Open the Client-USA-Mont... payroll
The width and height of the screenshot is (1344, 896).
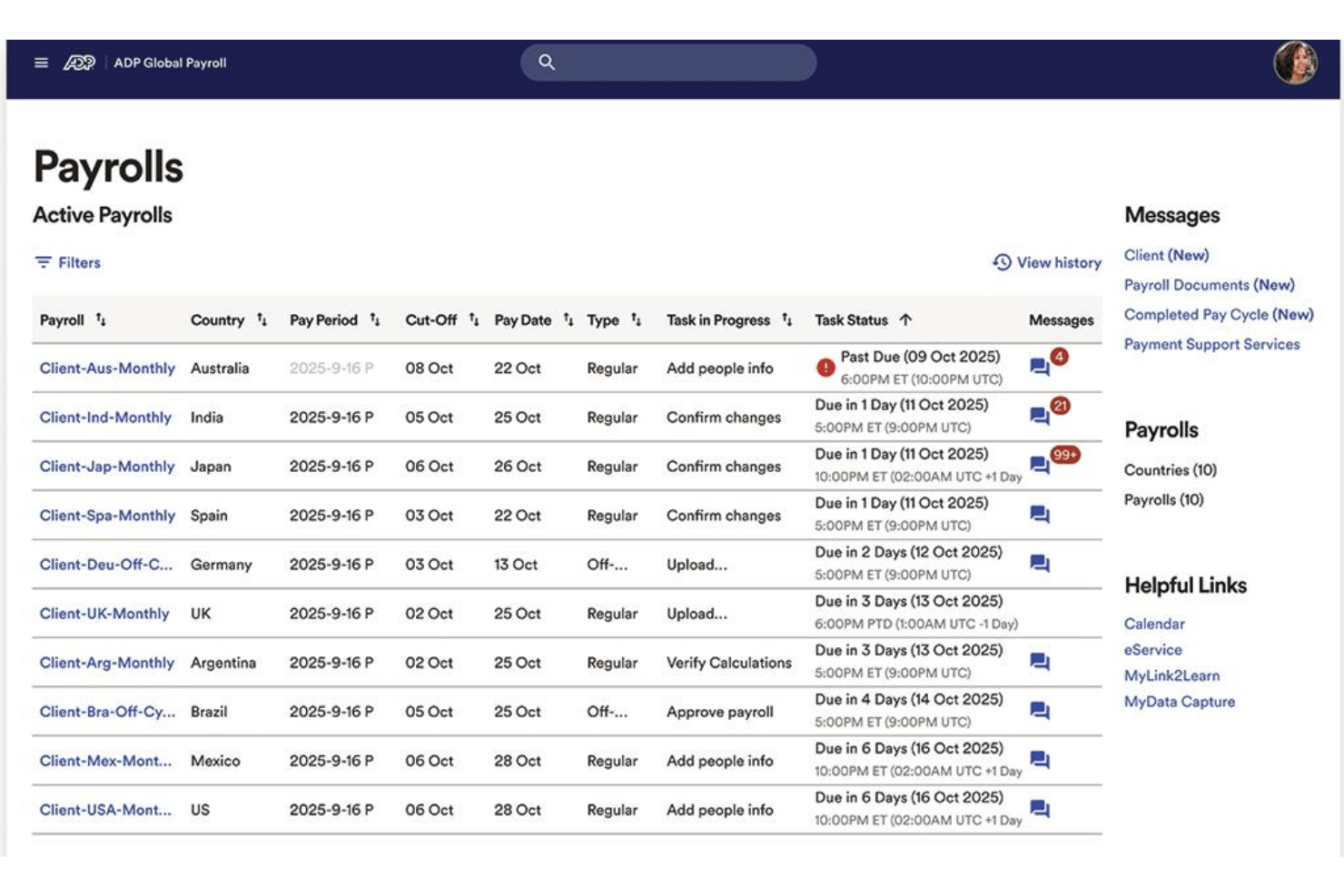(105, 810)
